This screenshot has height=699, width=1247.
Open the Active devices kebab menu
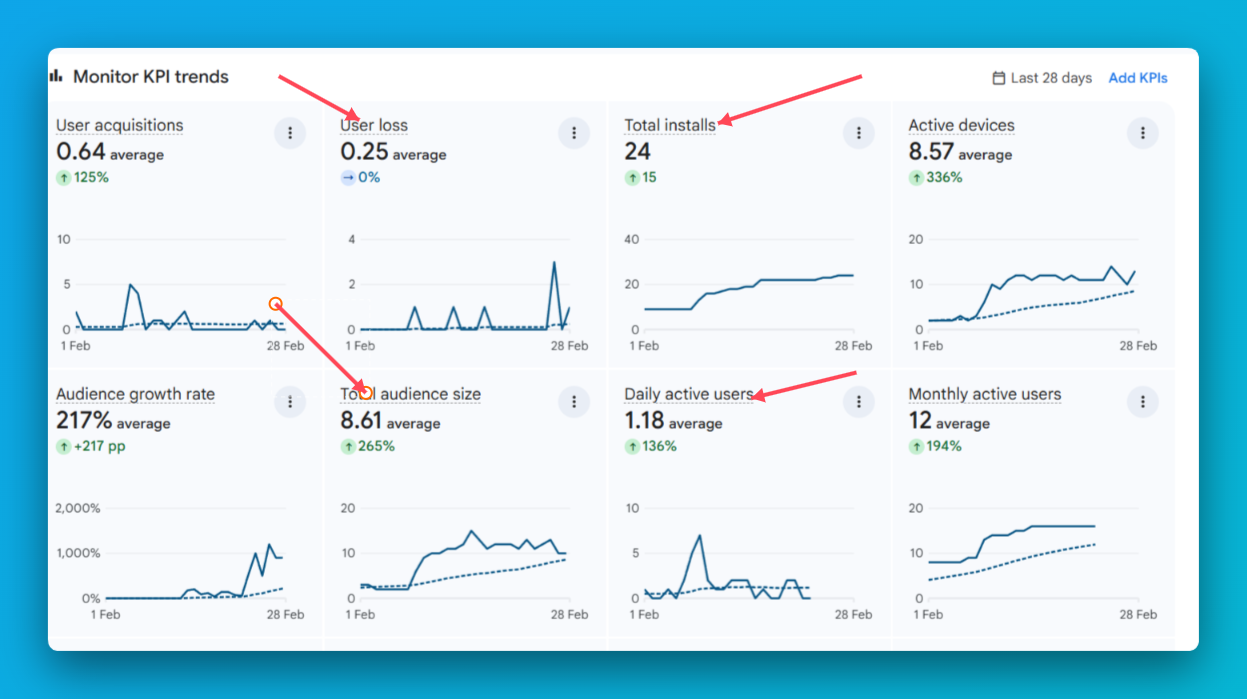tap(1142, 133)
